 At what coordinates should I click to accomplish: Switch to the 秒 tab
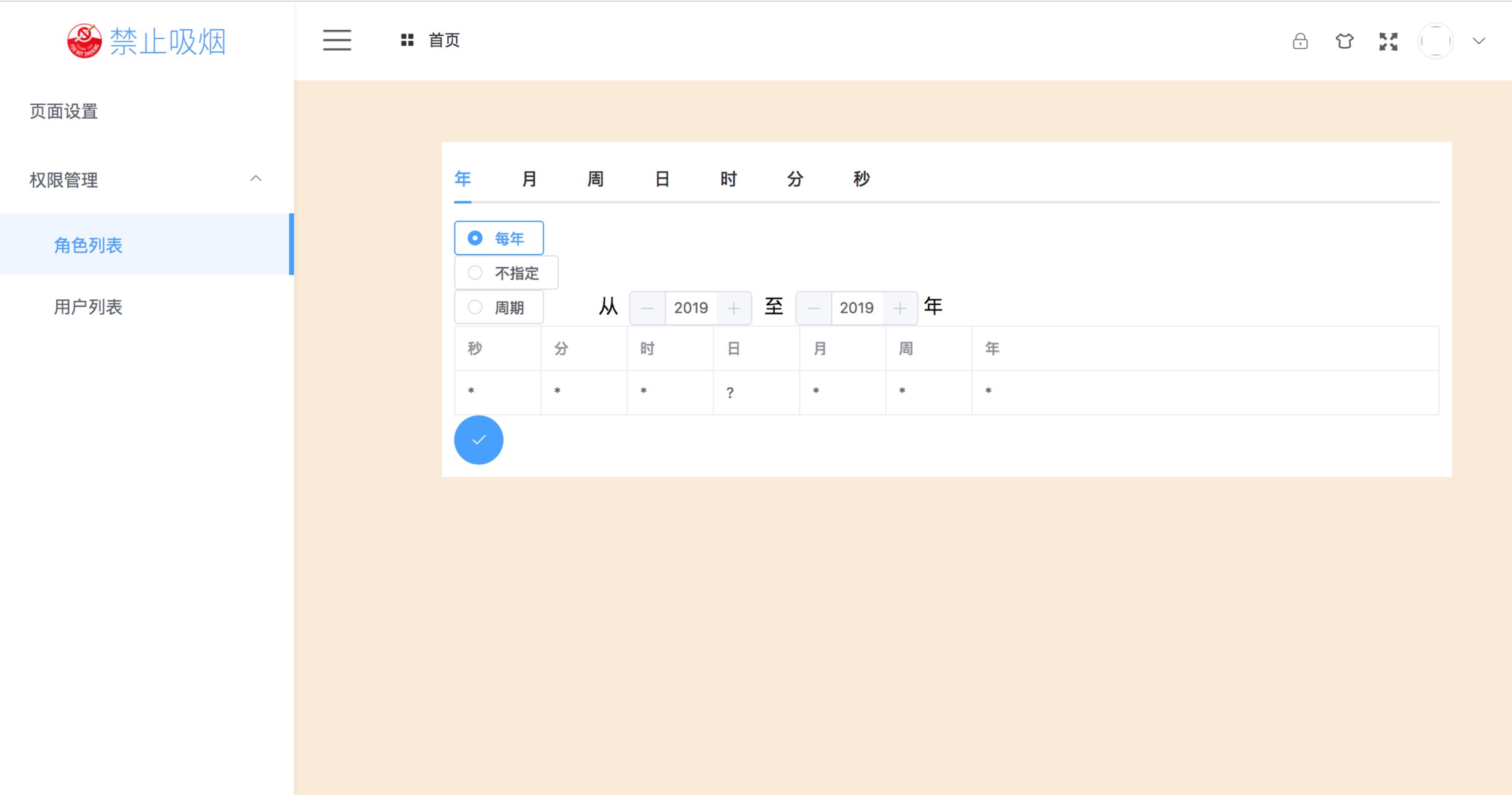click(x=861, y=179)
